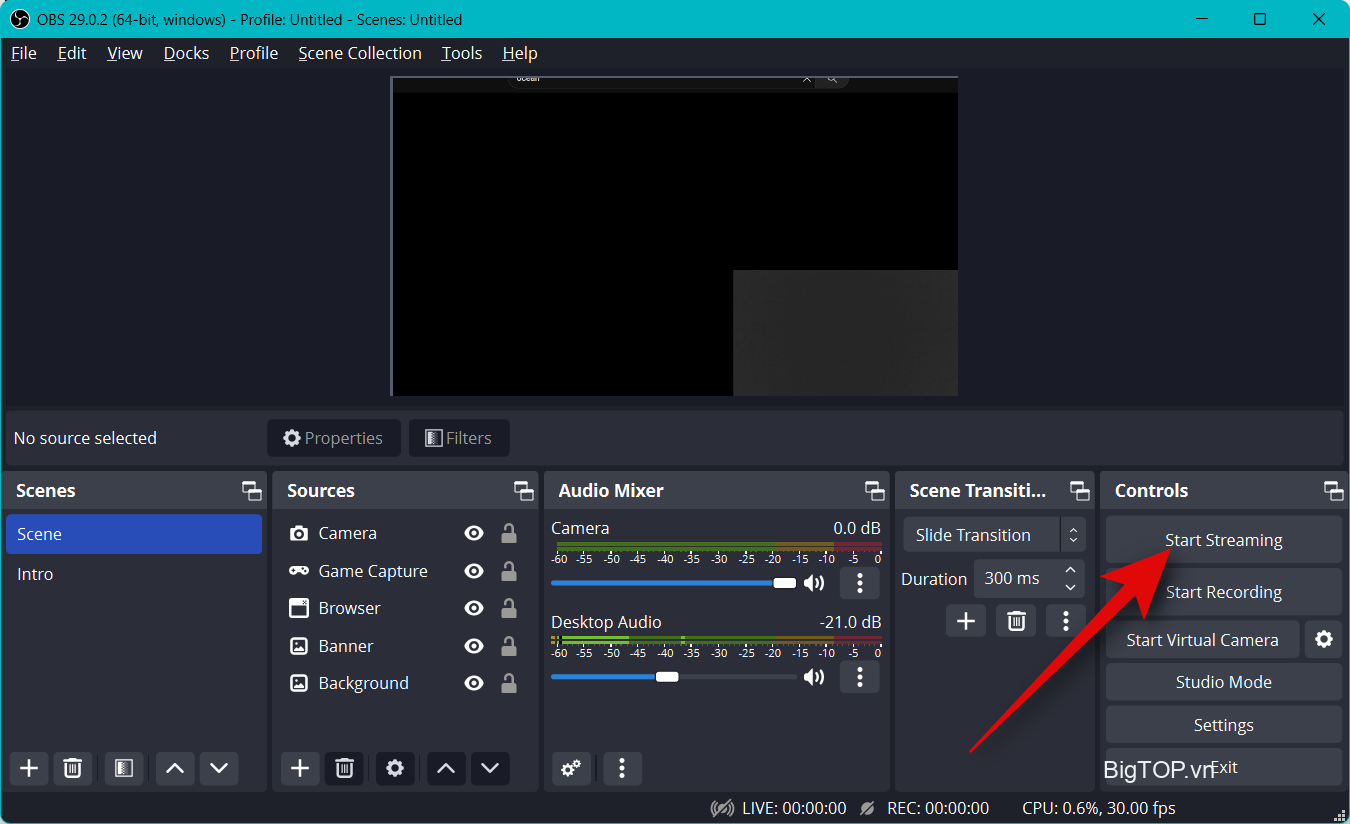The height and width of the screenshot is (824, 1350).
Task: Undock the Sources panel
Action: click(x=524, y=491)
